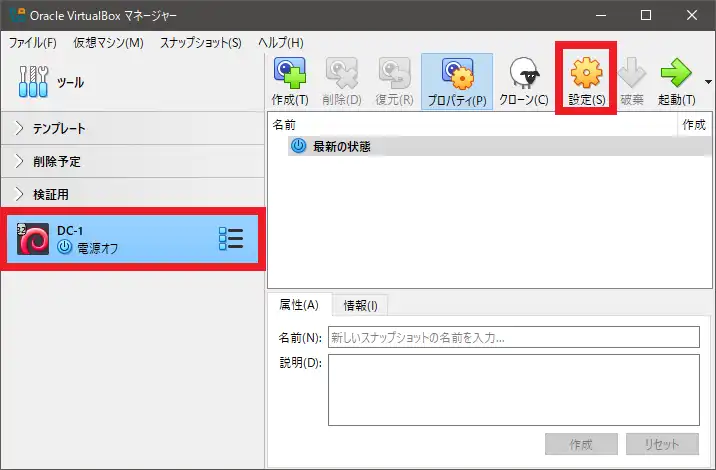Click the power icon beside 最新の状態

point(298,146)
